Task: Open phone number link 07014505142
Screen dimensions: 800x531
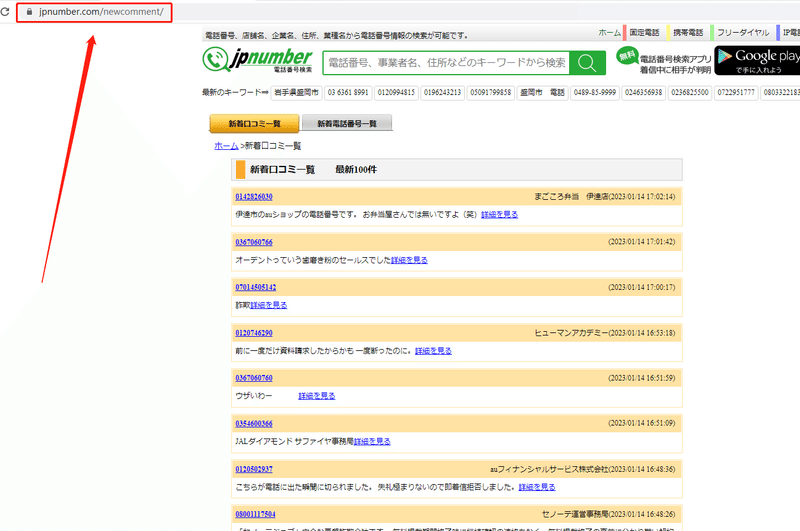Action: [256, 288]
